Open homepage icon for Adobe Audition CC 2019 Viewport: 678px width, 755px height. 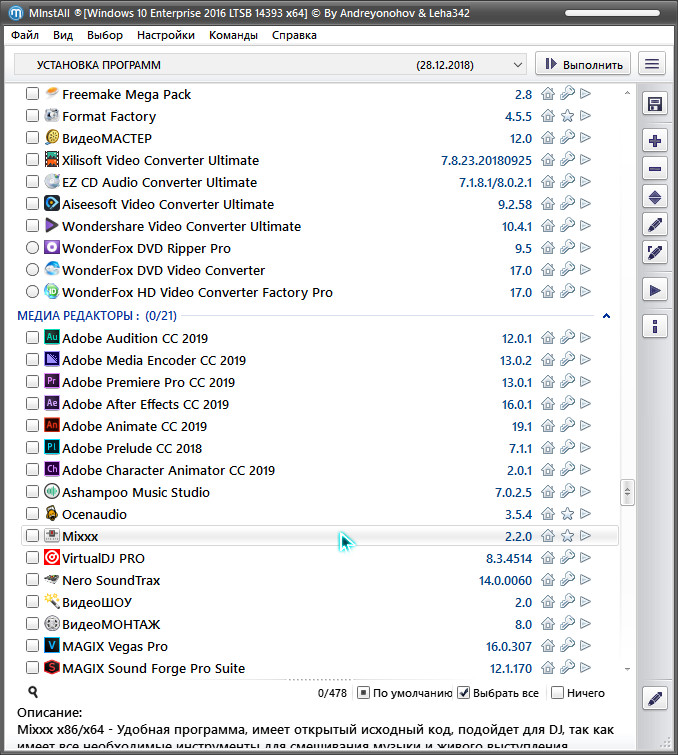[548, 338]
